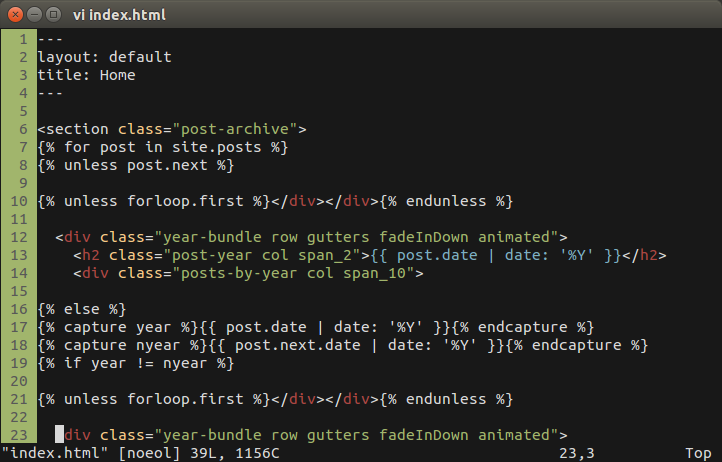The width and height of the screenshot is (722, 462).
Task: Click the window title 'vi index.html'
Action: tap(119, 15)
